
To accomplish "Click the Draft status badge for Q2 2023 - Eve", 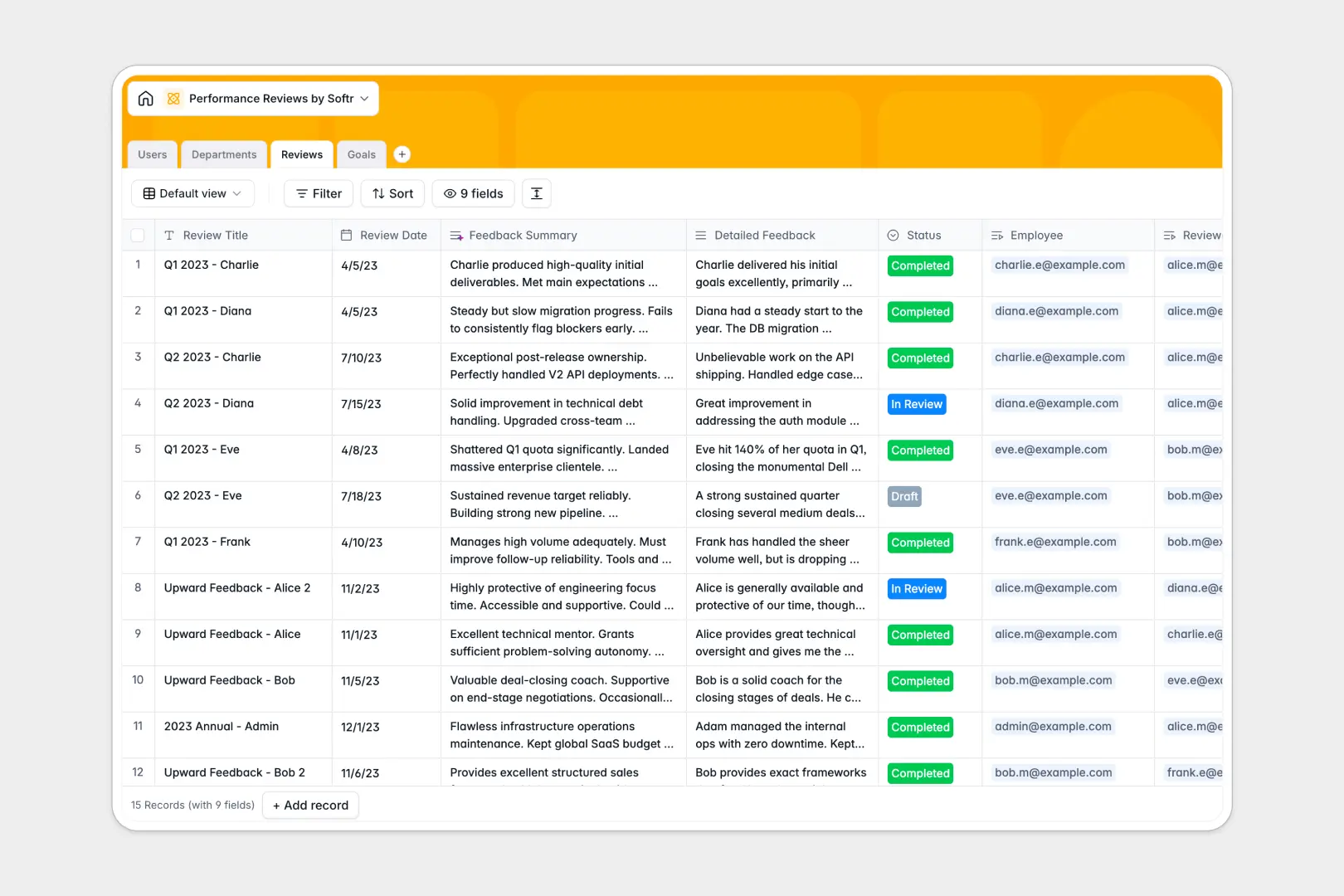I will pos(904,496).
